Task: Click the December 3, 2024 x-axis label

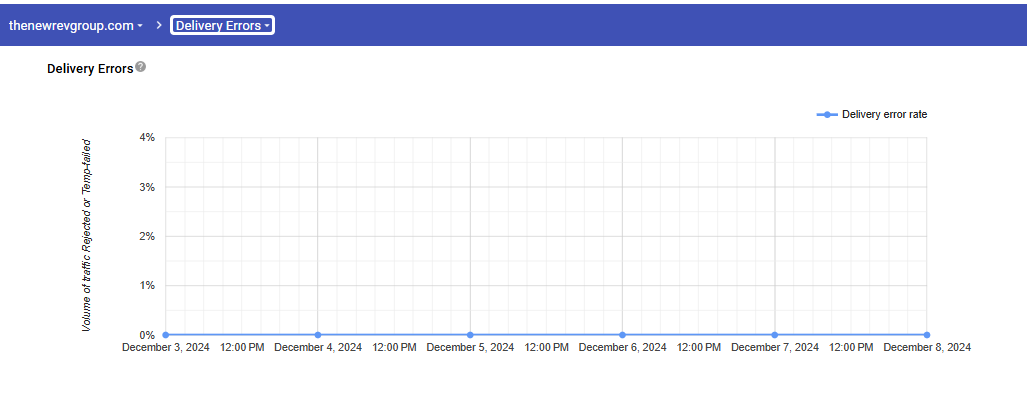Action: click(165, 348)
